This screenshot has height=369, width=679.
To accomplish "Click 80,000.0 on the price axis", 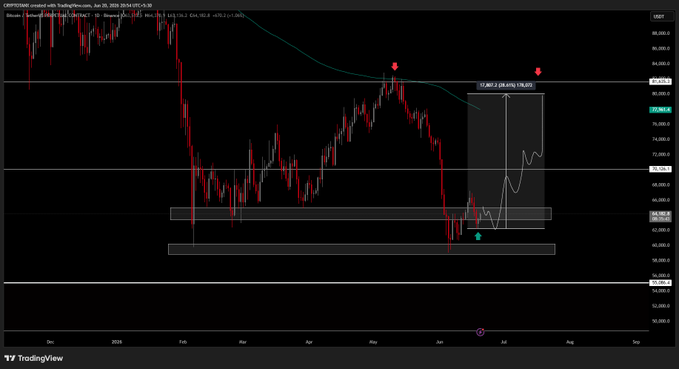I will 661,94.
